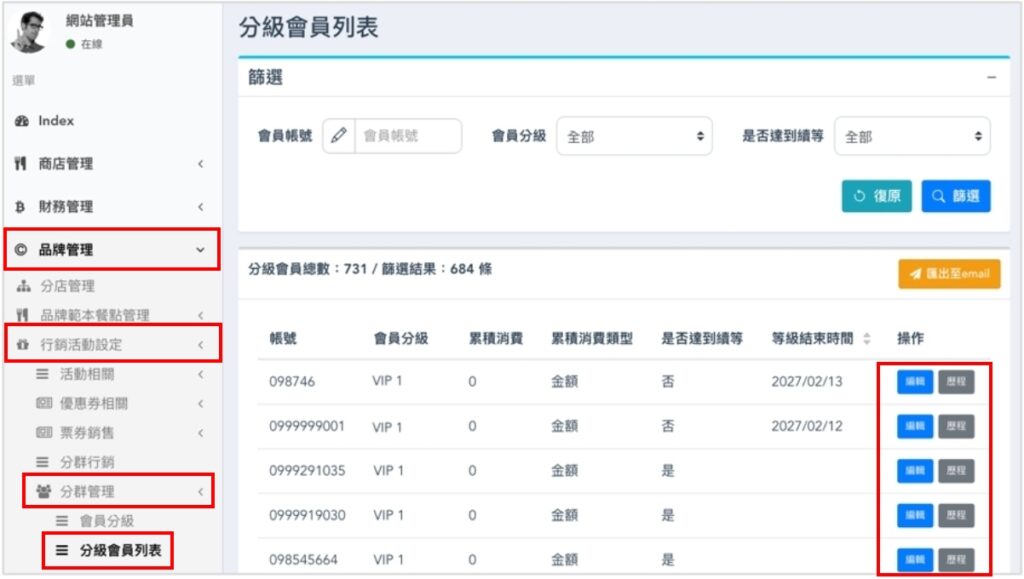
Task: Open Index dashboard from sidebar
Action: [56, 121]
